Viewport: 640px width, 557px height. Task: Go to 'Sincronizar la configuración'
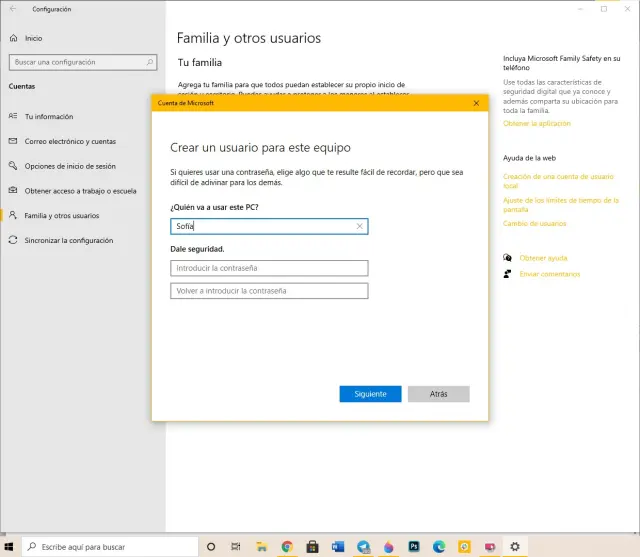[x=68, y=240]
